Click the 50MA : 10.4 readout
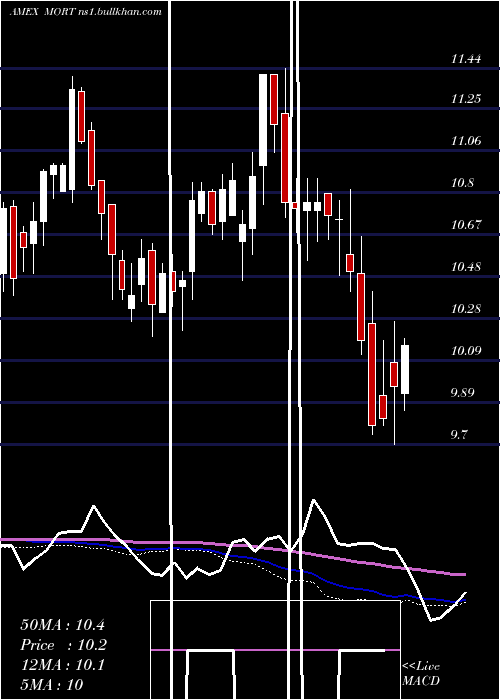 [62, 625]
